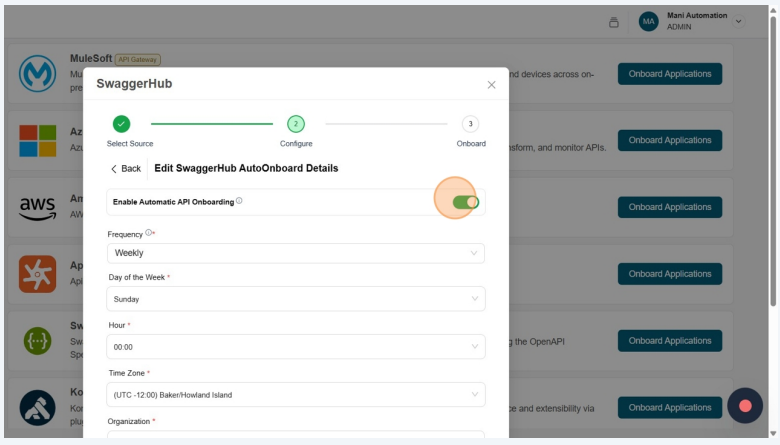Click the Kong logo icon
Image resolution: width=780 pixels, height=445 pixels.
(x=37, y=407)
